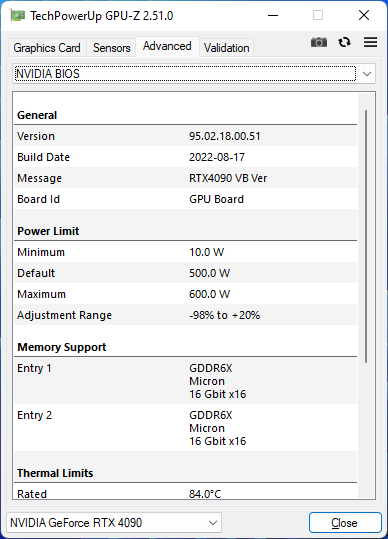Image resolution: width=388 pixels, height=539 pixels.
Task: Click the Build Date value 2022-08-17
Action: coord(217,157)
